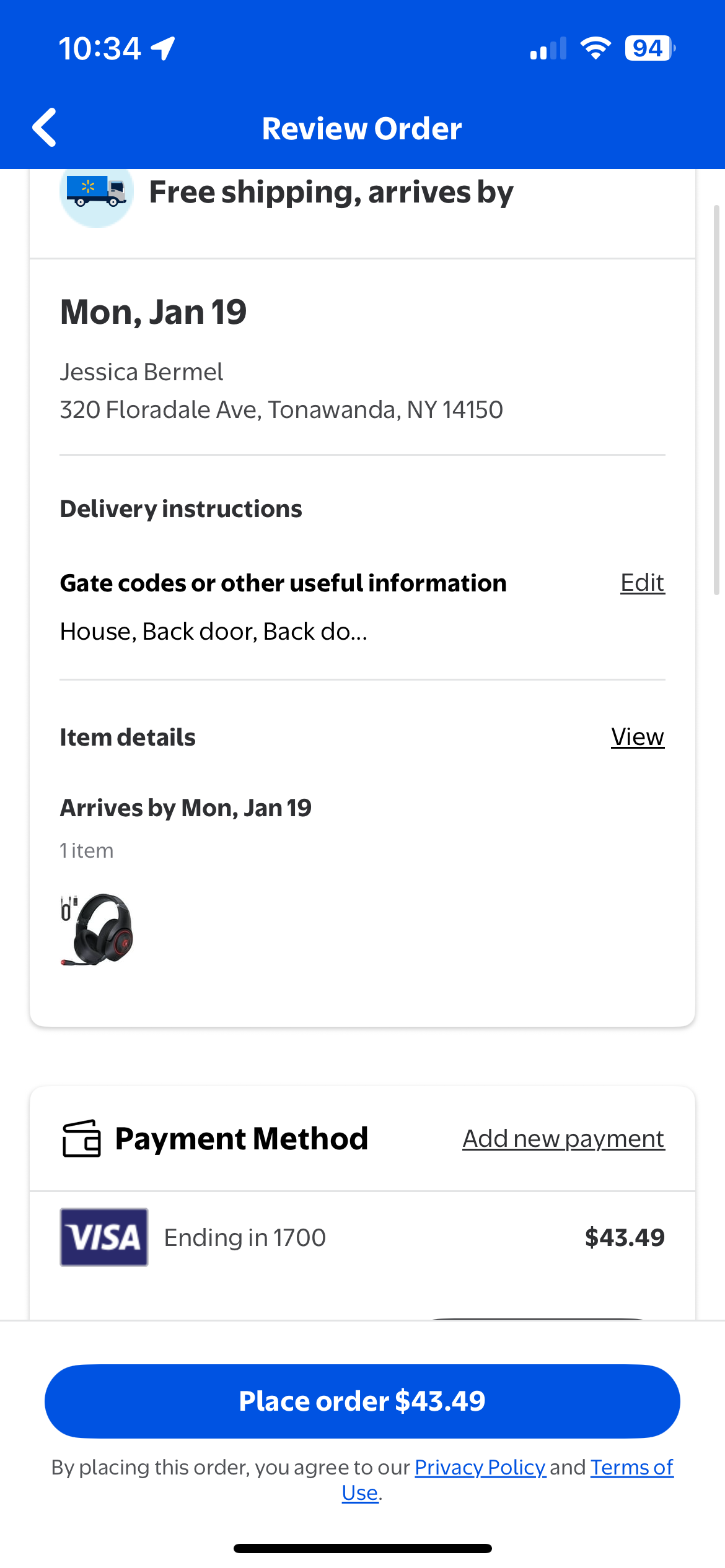Open the Terms of Use link
The width and height of the screenshot is (725, 1568).
(x=631, y=1467)
